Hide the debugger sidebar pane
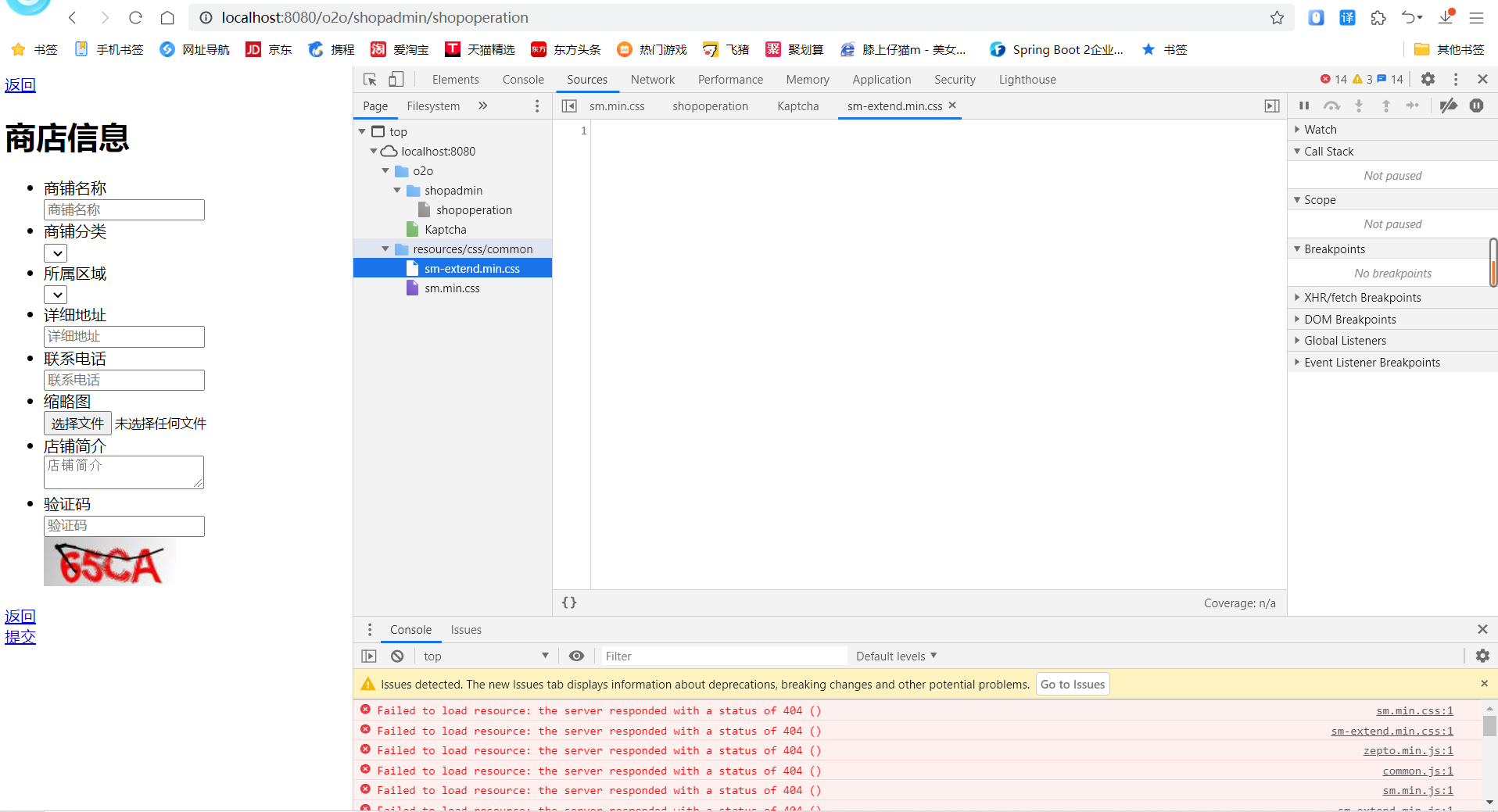The width and height of the screenshot is (1498, 812). 1272,106
